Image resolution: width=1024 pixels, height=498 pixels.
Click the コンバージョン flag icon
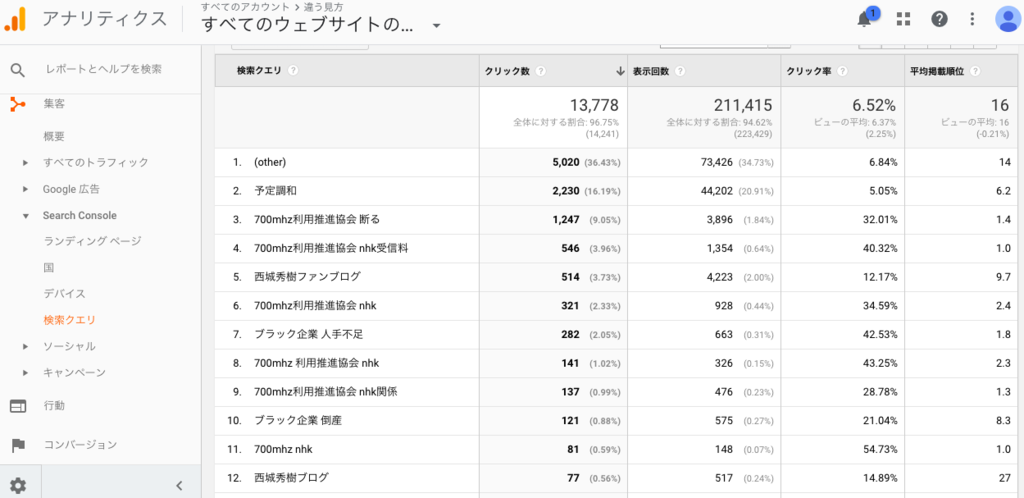click(x=18, y=445)
